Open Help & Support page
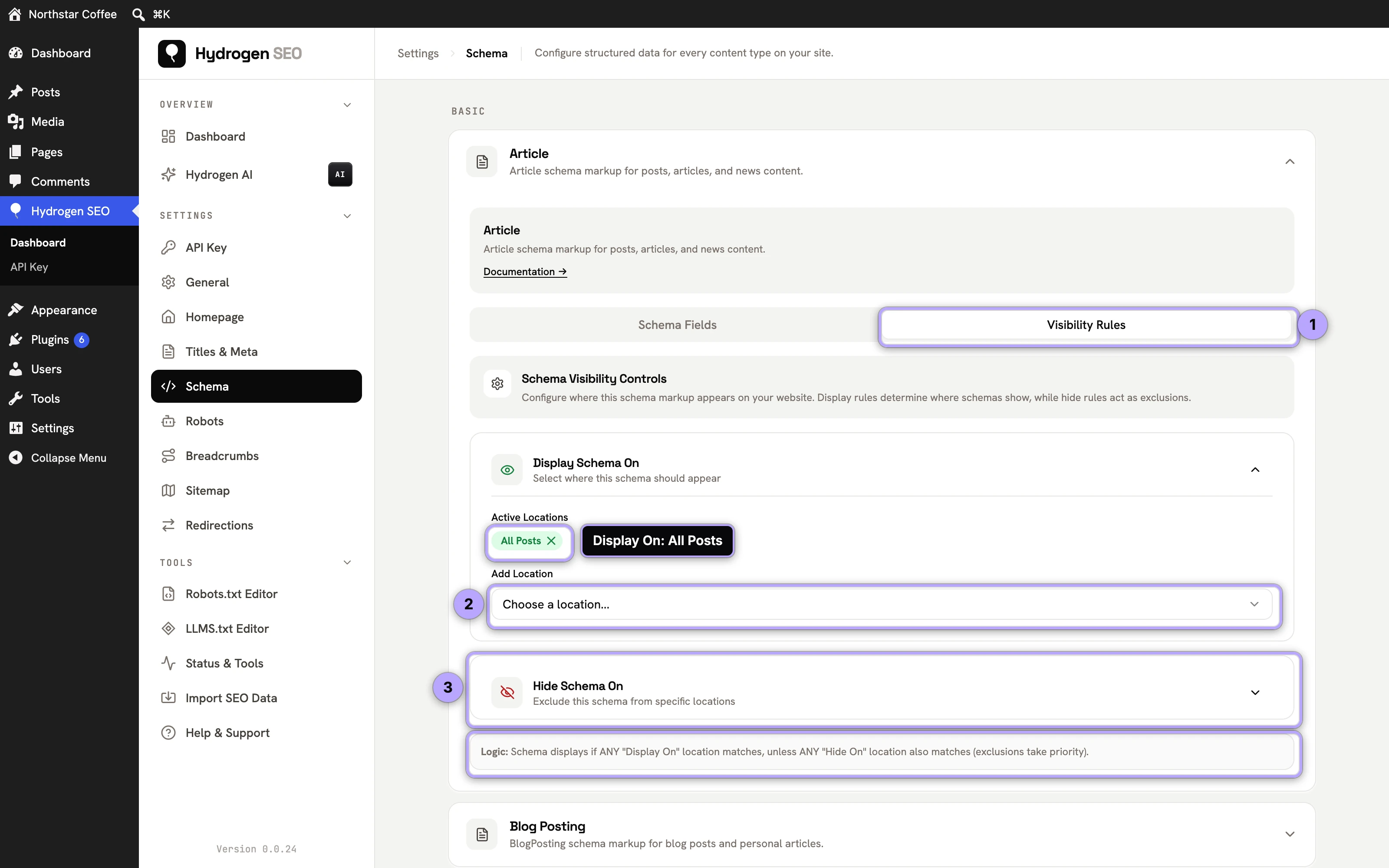Image resolution: width=1389 pixels, height=868 pixels. click(257, 733)
